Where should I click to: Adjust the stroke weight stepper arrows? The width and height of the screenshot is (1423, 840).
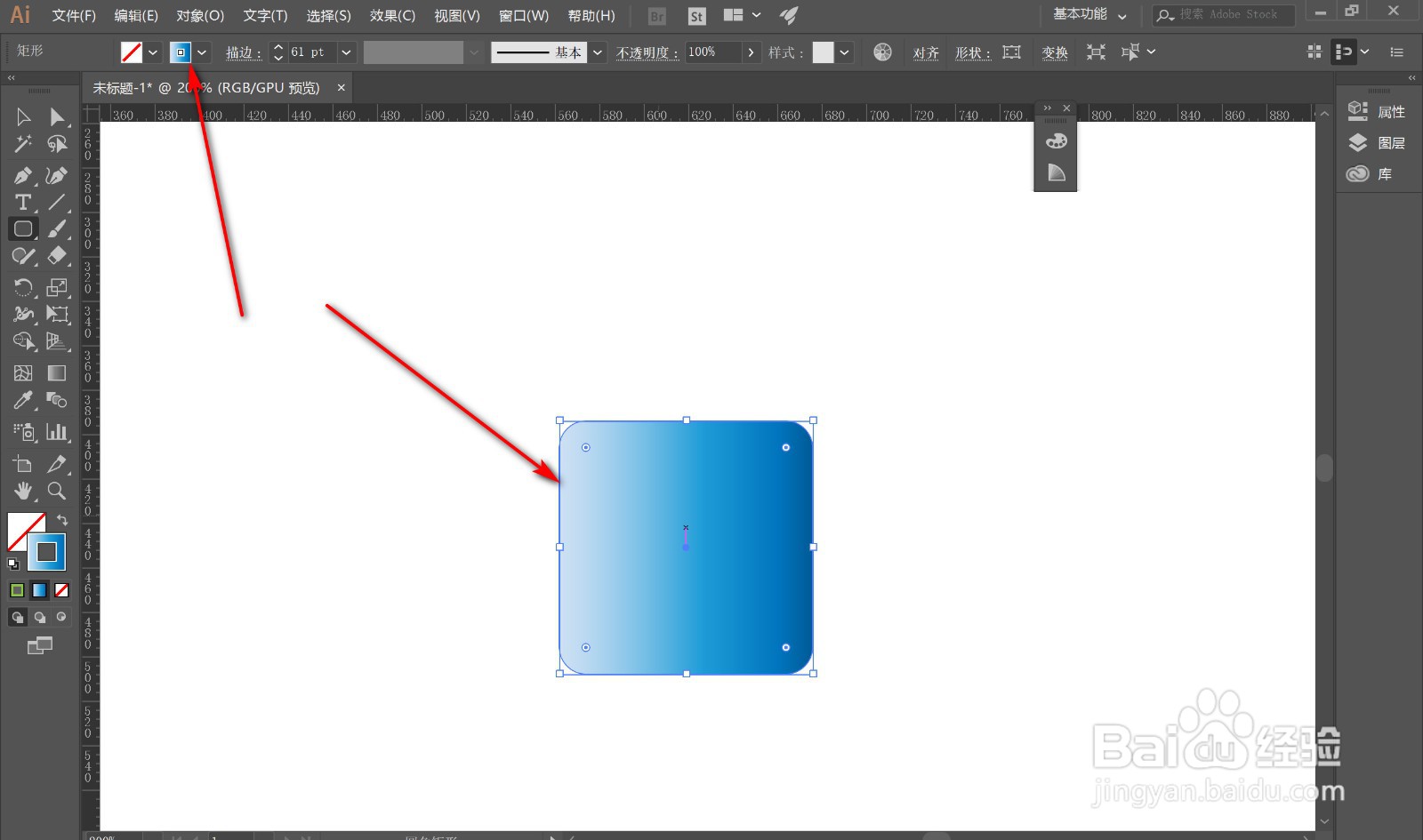(x=278, y=52)
